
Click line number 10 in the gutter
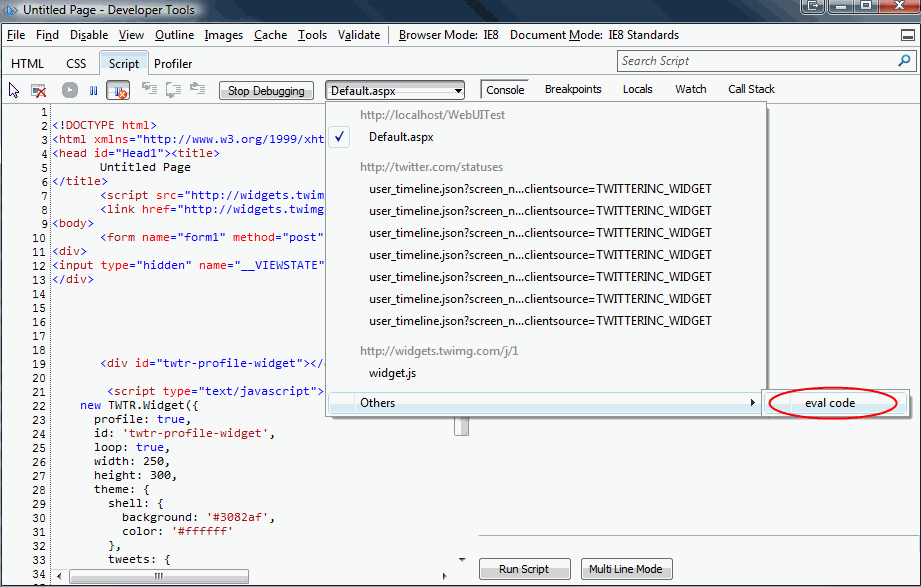point(39,238)
